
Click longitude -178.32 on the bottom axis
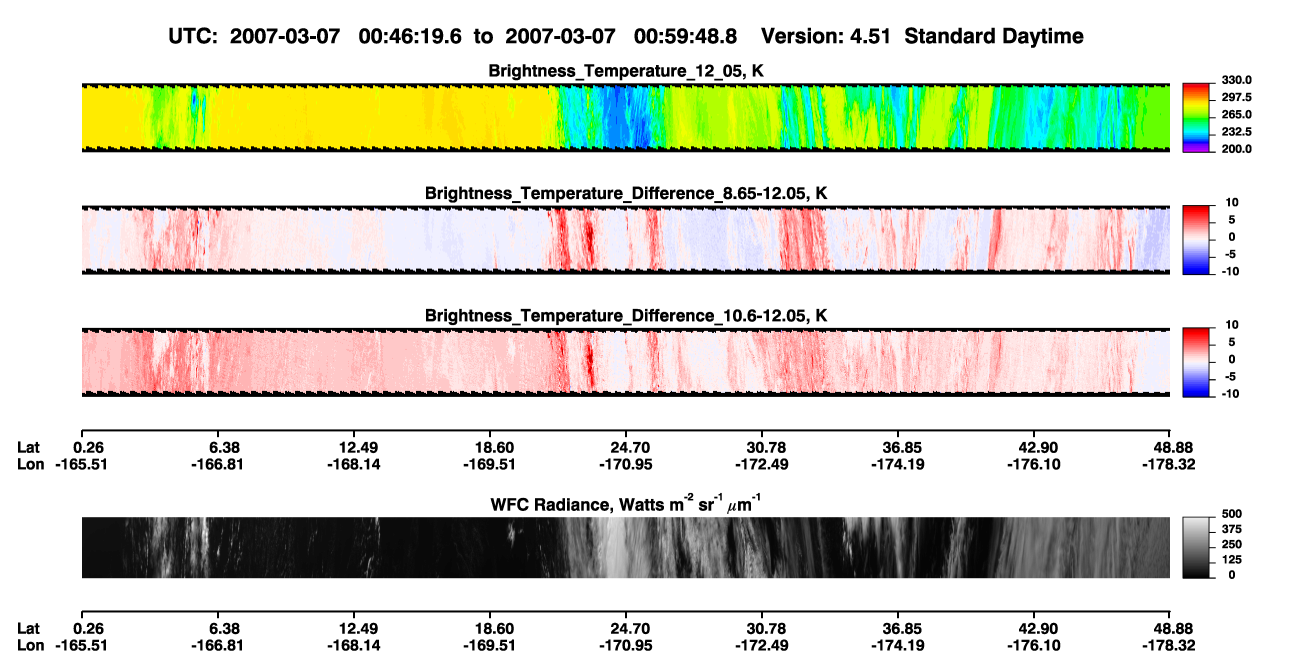point(1169,645)
